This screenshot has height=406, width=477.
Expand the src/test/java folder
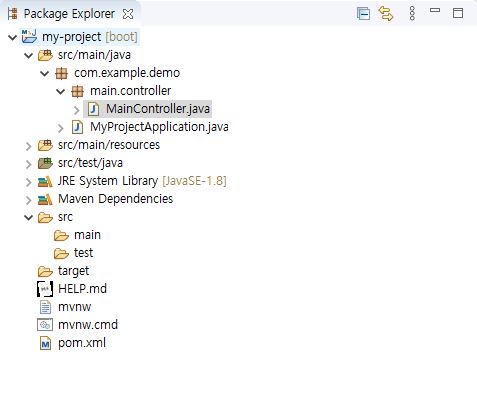(x=29, y=164)
